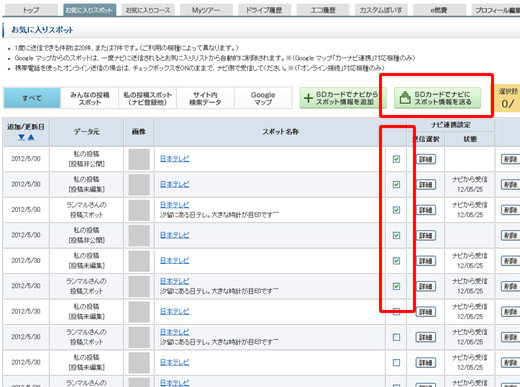The height and width of the screenshot is (387, 520).
Task: Uncheck the send checkbox in the fourth row
Action: click(396, 235)
